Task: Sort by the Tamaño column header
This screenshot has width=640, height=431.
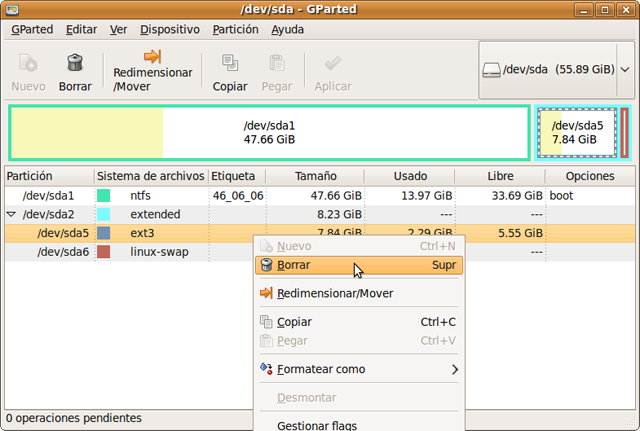Action: (x=315, y=176)
